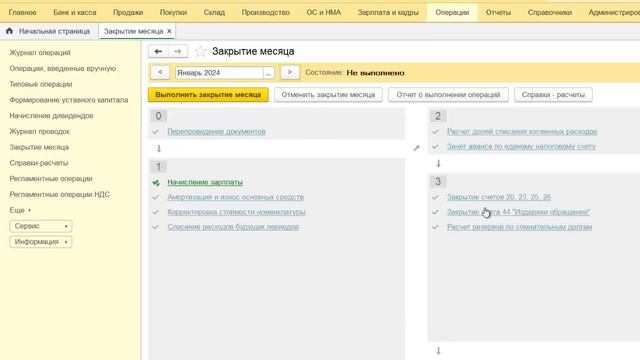
Task: Open the Склад section
Action: coord(214,13)
